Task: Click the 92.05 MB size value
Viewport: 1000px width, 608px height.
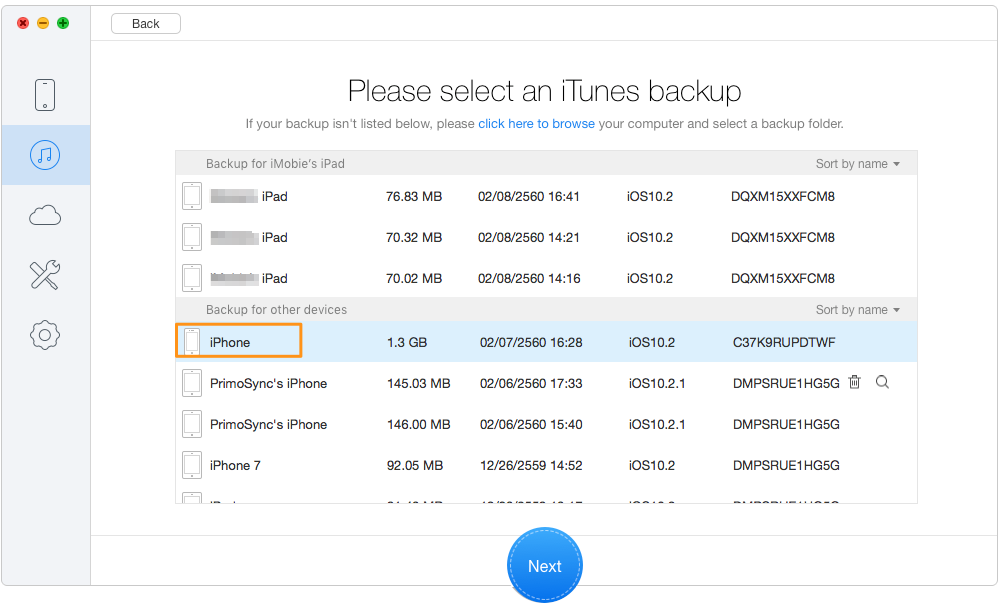Action: tap(415, 466)
